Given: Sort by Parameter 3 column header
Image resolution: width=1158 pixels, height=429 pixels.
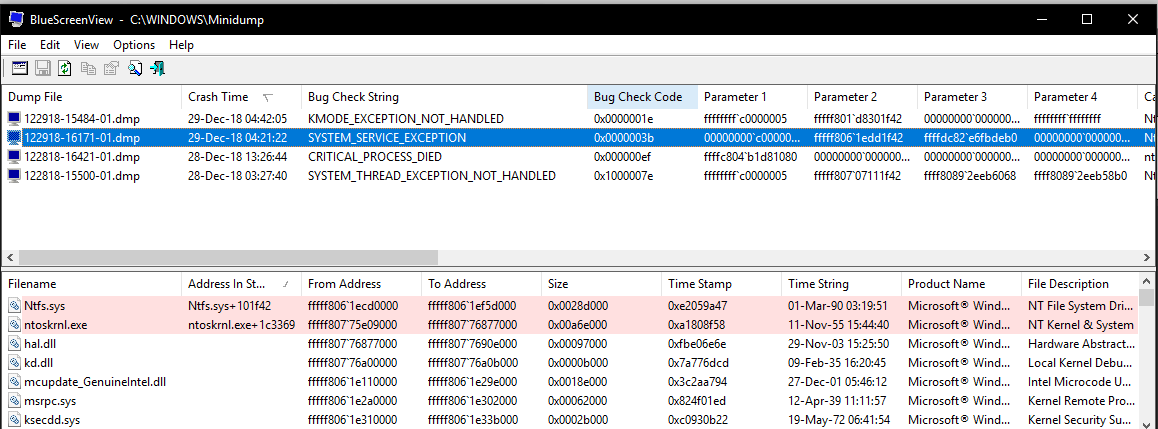Looking at the screenshot, I should (x=973, y=97).
